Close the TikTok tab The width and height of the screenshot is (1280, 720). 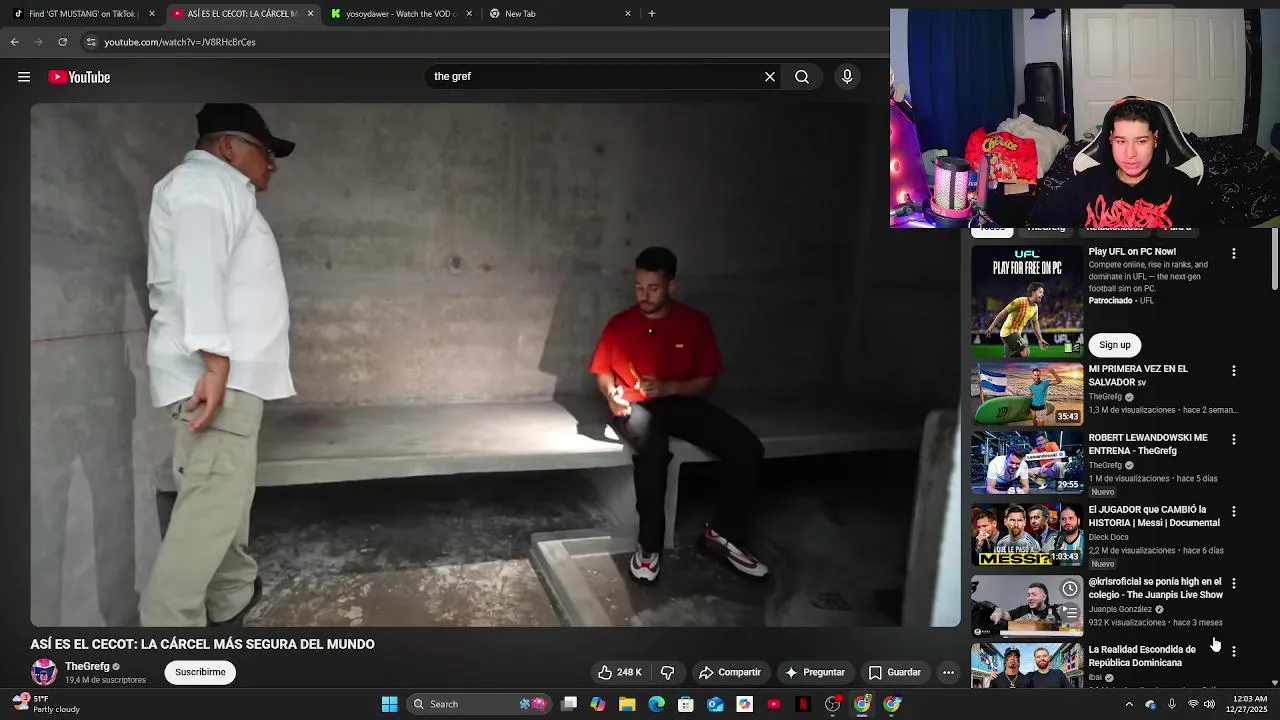click(x=152, y=14)
